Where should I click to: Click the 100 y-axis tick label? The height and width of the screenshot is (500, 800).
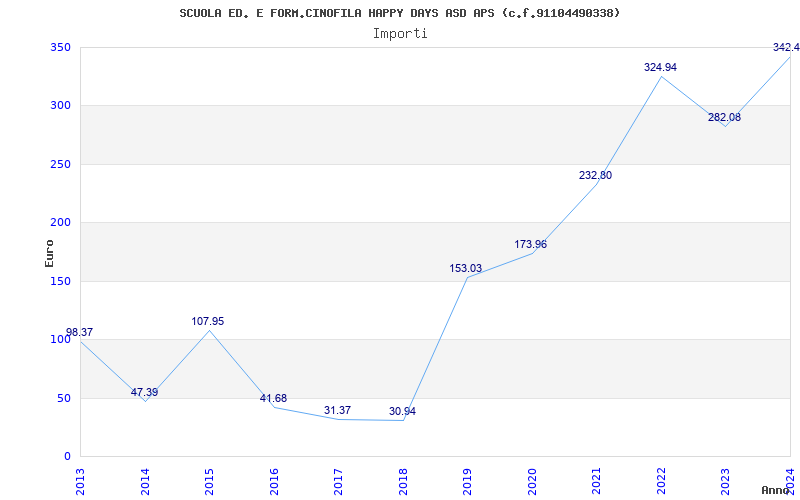[x=60, y=339]
